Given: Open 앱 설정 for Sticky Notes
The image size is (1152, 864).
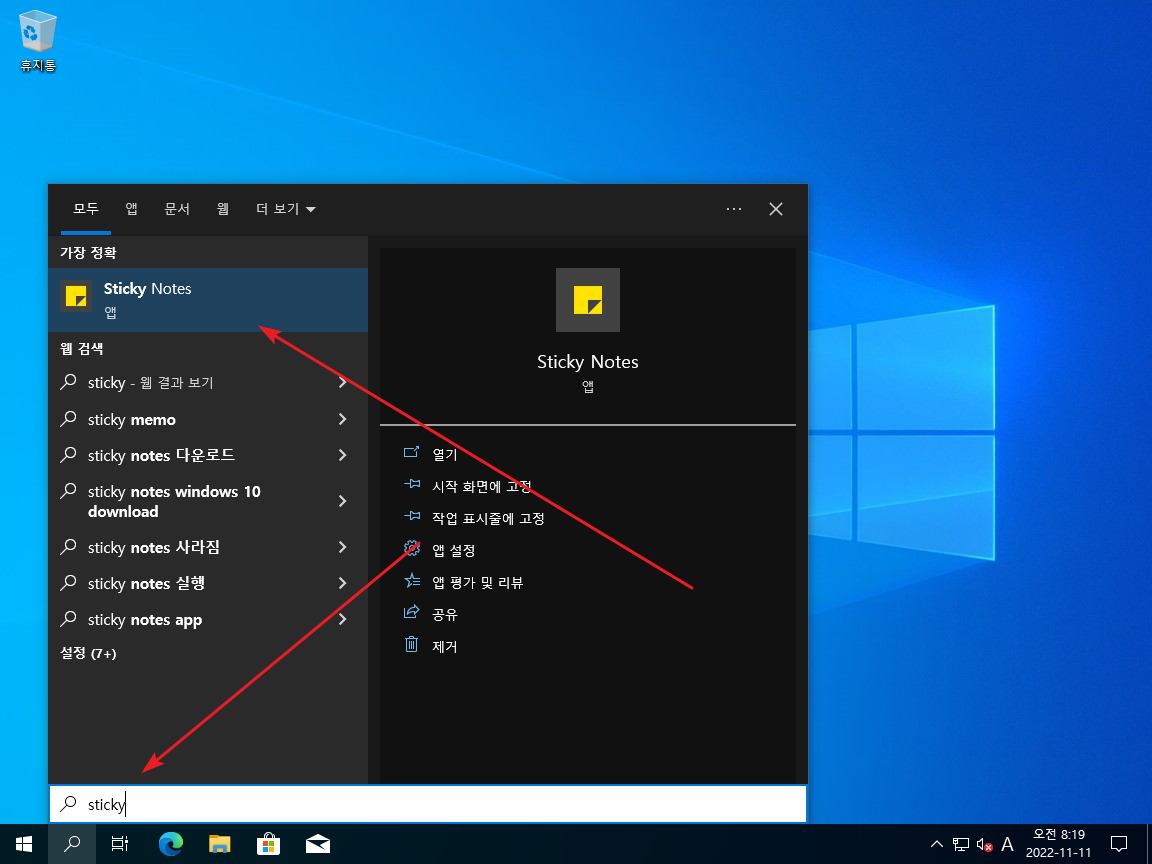Looking at the screenshot, I should (x=454, y=550).
